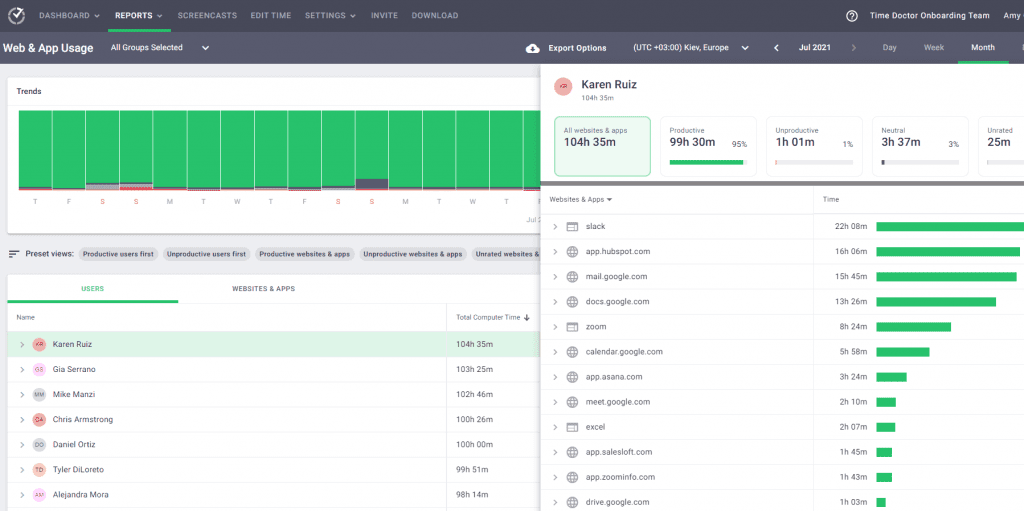Apply Productive websites & apps preset
Screen dimensions: 1024x511
[x=305, y=254]
